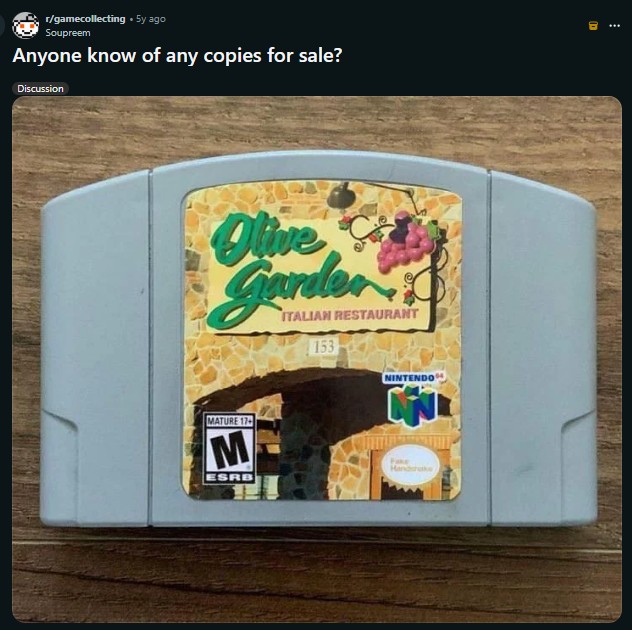Open the "Anyone know of any copies" post title
This screenshot has height=630, width=632.
177,56
